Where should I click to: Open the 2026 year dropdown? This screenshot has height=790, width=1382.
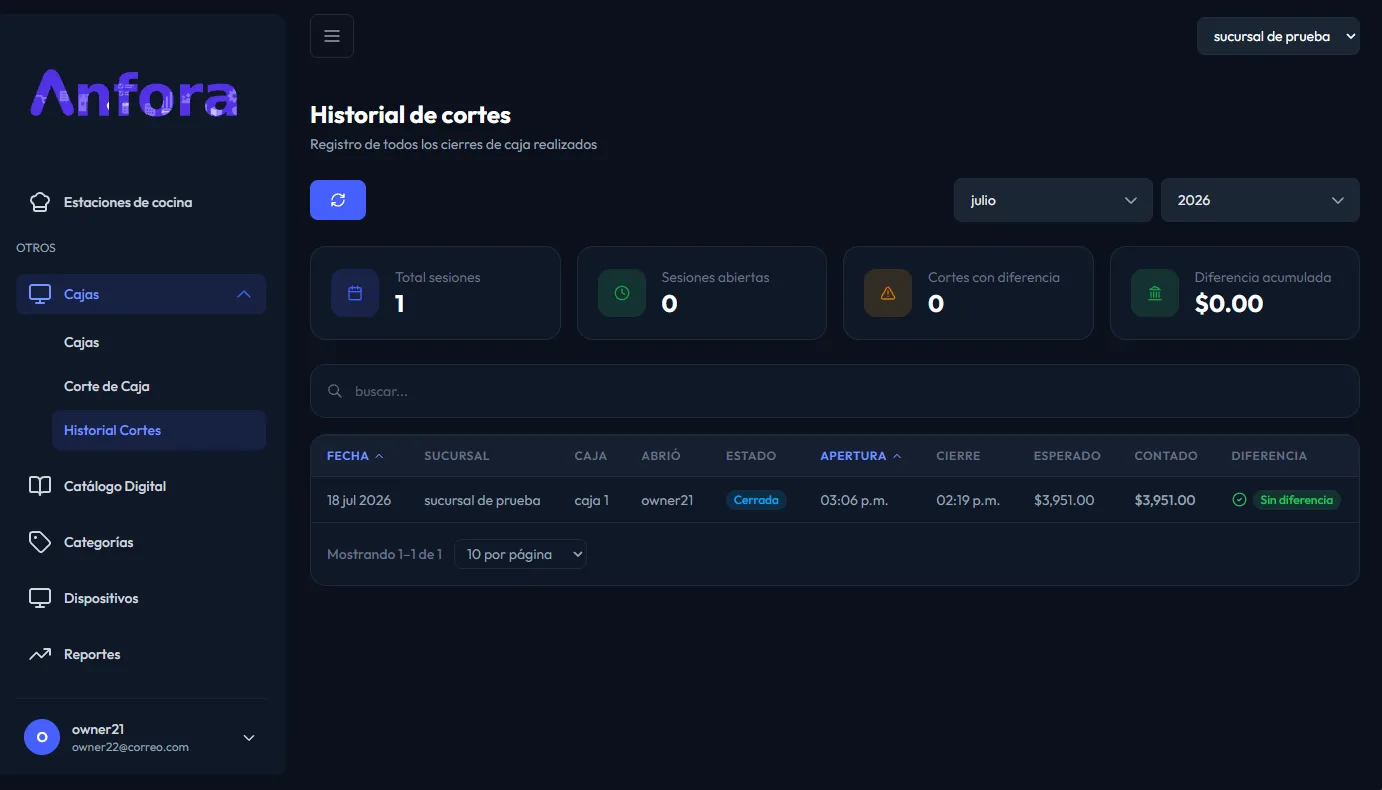click(x=1260, y=200)
